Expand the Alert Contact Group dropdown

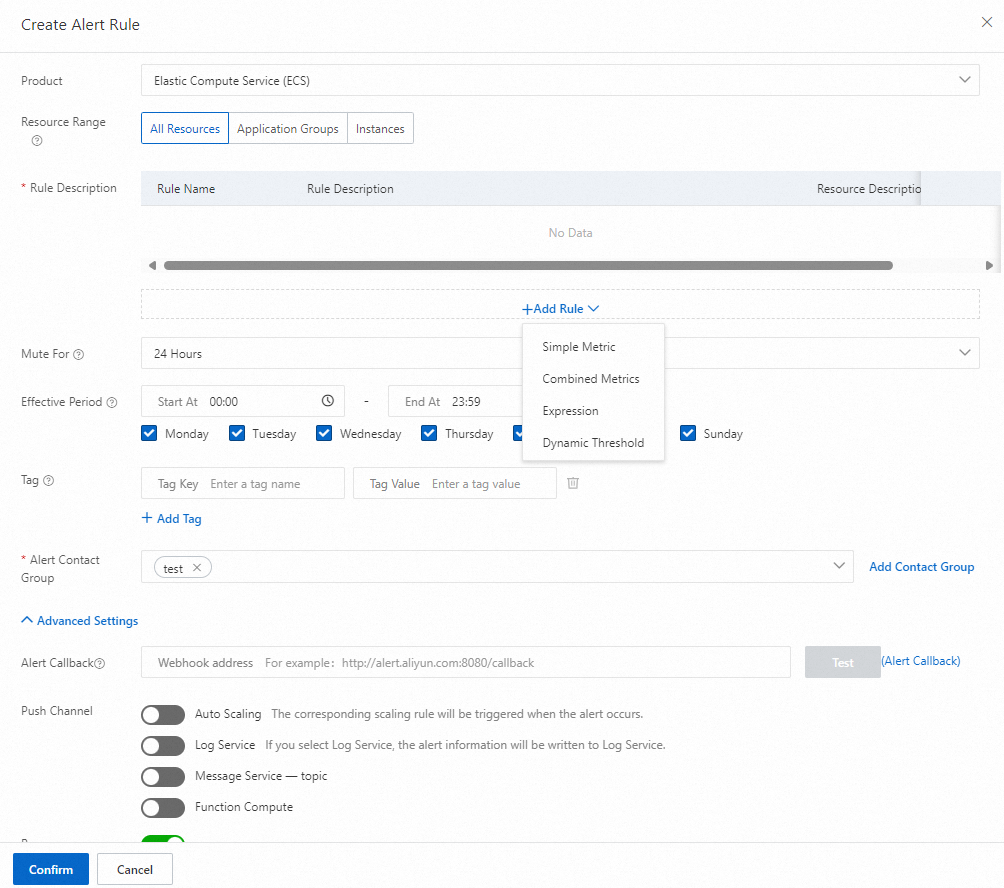[839, 566]
